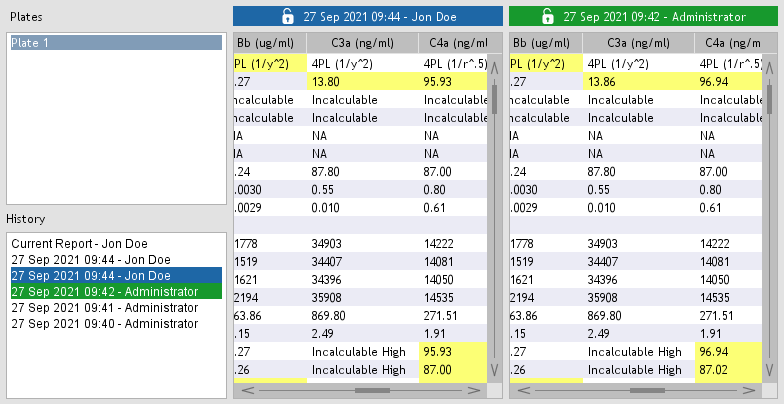Click up arrow of Administrator panel vertical scrollbar
784x404 pixels.
pos(770,68)
